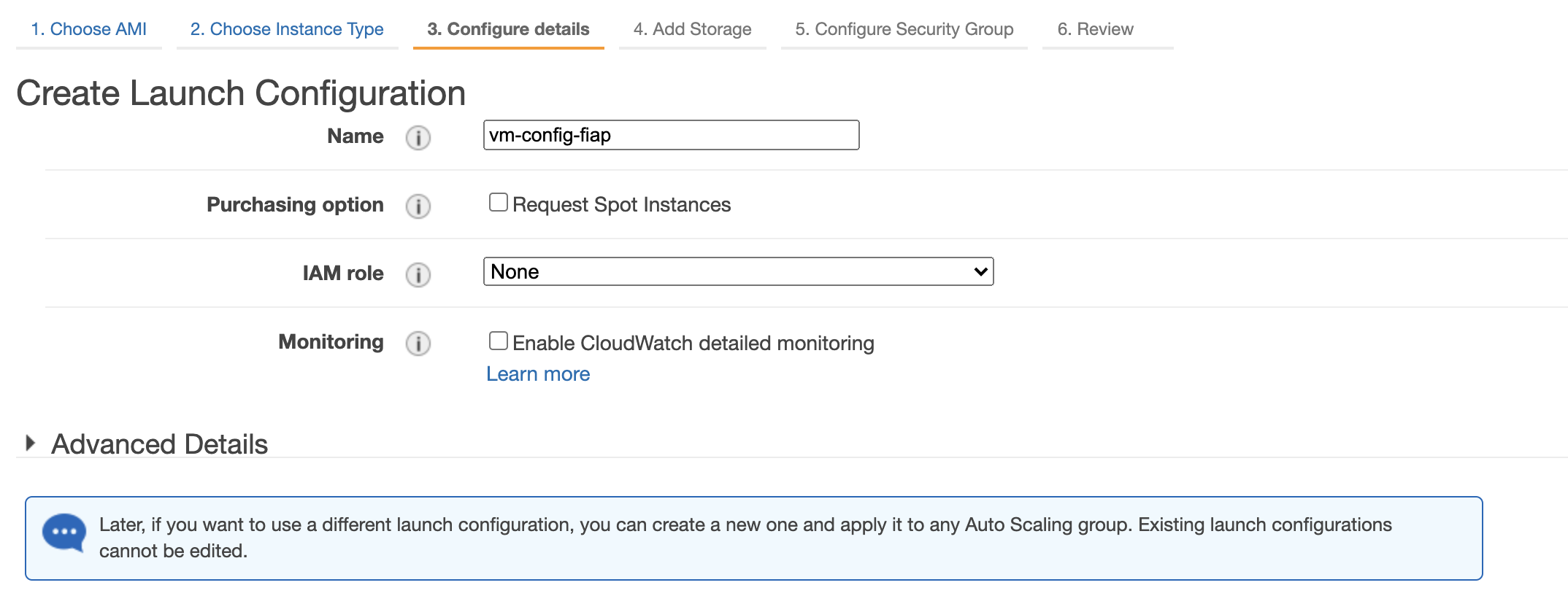The width and height of the screenshot is (1568, 604).
Task: Click the Advanced Details heading text
Action: 159,444
